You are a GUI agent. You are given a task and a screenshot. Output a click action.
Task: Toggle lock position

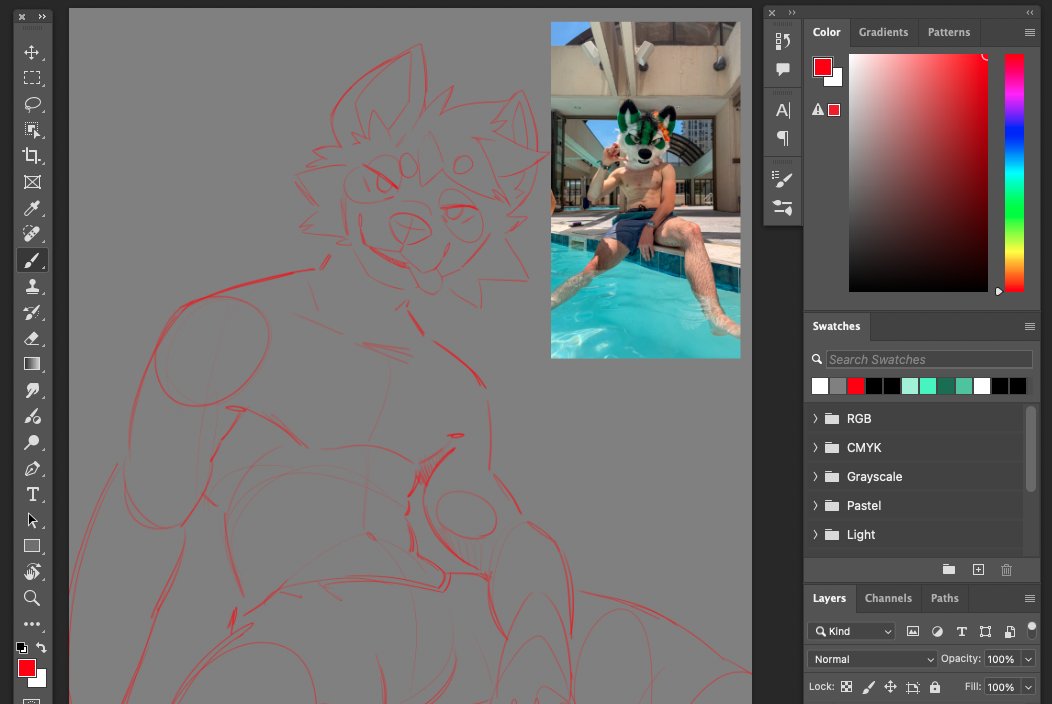coord(890,687)
